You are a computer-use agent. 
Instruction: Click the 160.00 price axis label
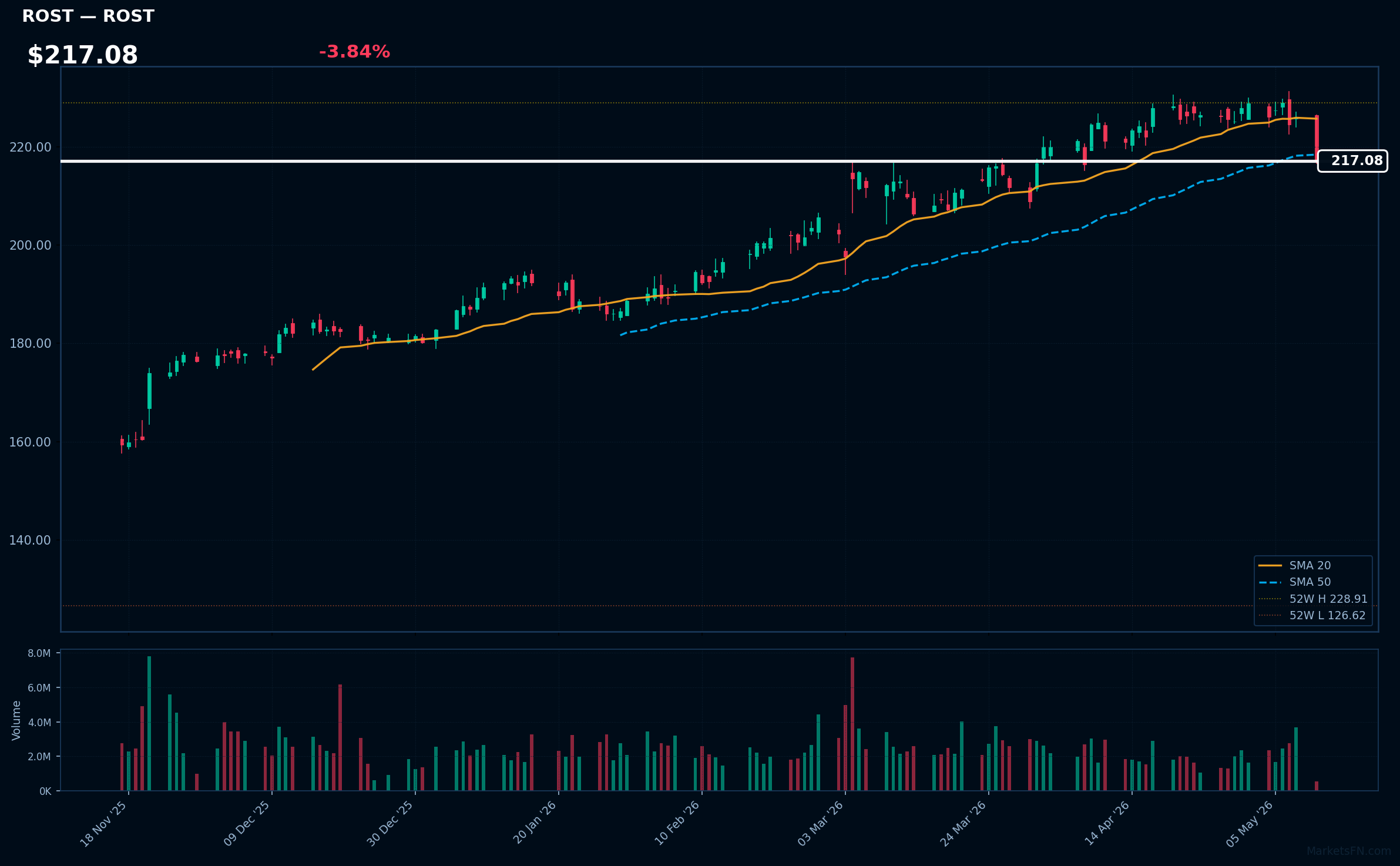[x=31, y=442]
